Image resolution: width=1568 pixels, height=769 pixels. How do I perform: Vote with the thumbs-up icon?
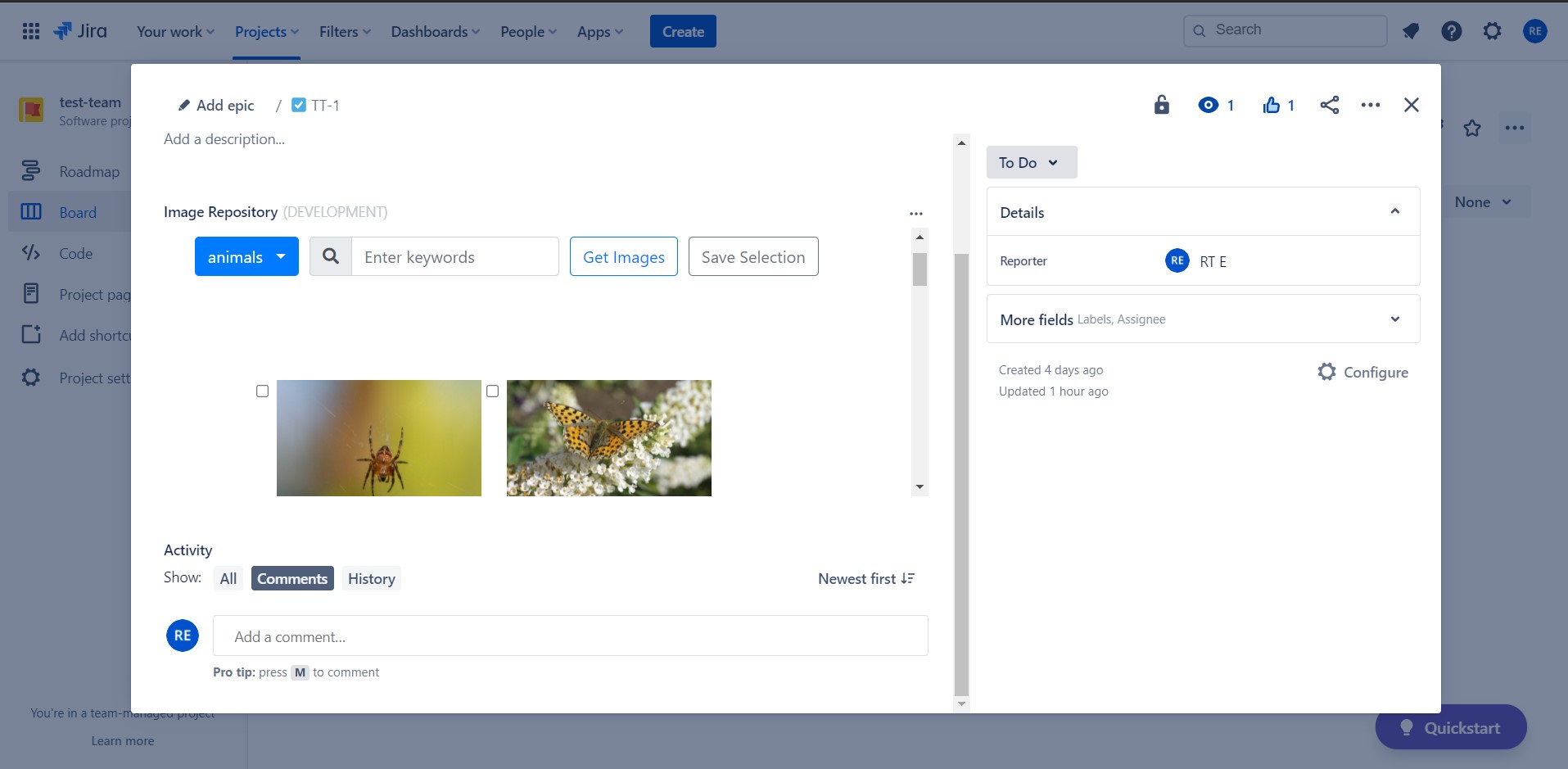(1272, 105)
